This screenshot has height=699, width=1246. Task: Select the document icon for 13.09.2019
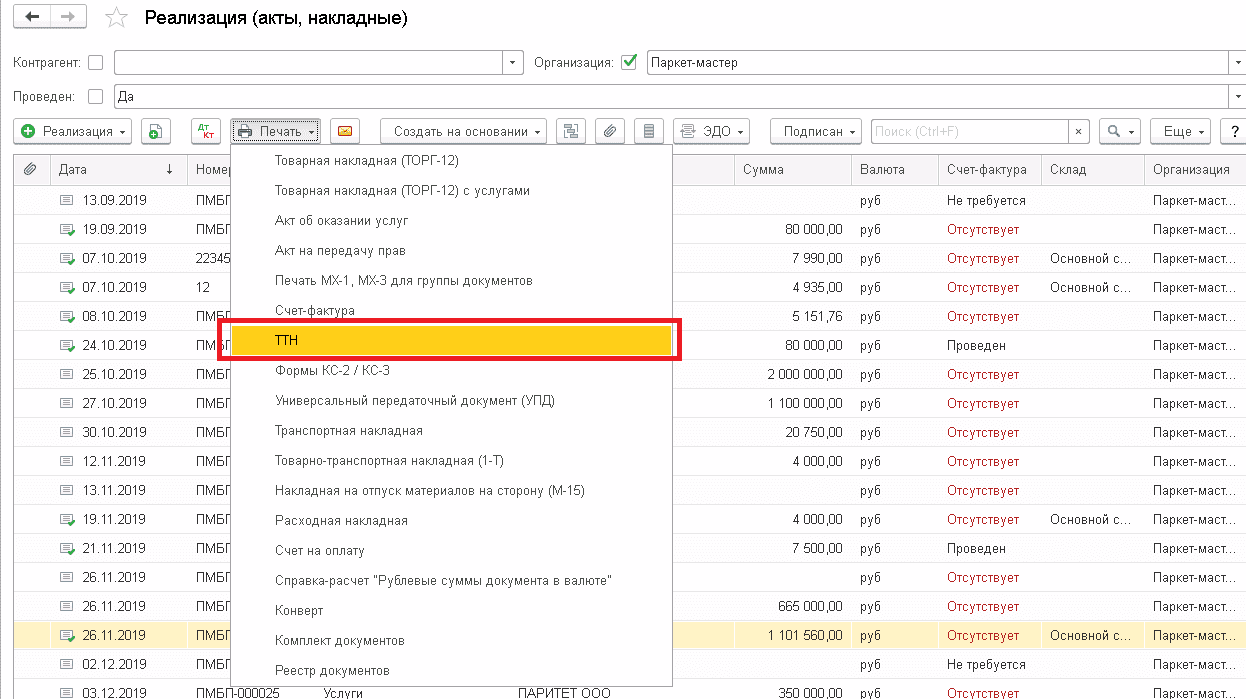(x=67, y=200)
